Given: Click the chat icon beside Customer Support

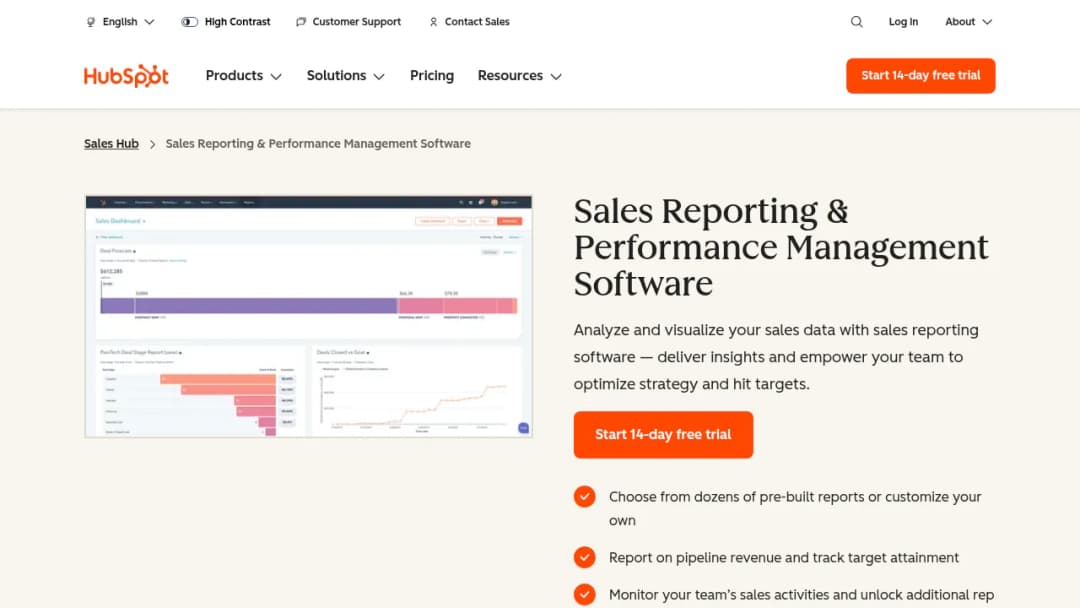Looking at the screenshot, I should [x=301, y=22].
